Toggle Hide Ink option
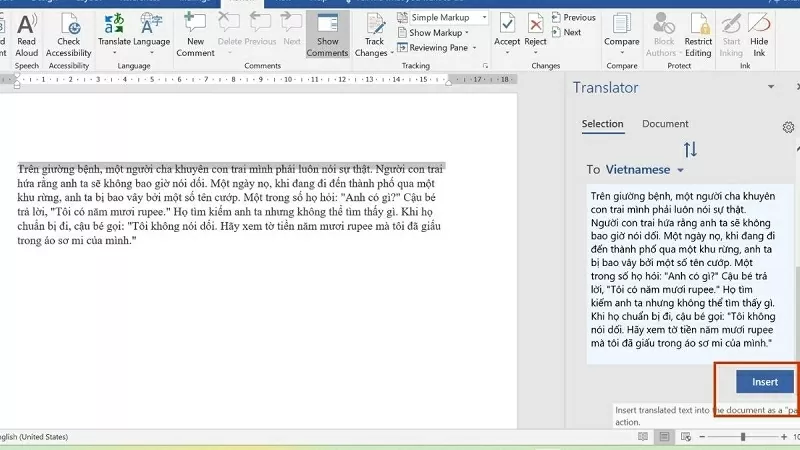Image resolution: width=800 pixels, height=450 pixels. (759, 30)
